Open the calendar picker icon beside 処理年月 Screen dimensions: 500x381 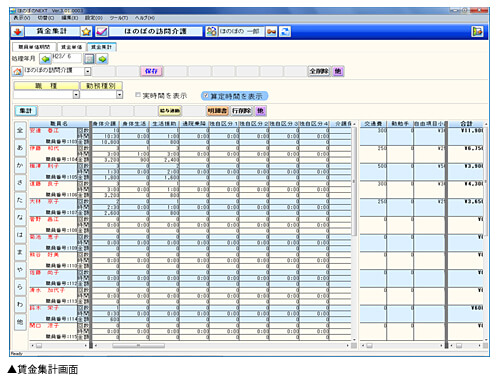[x=89, y=59]
